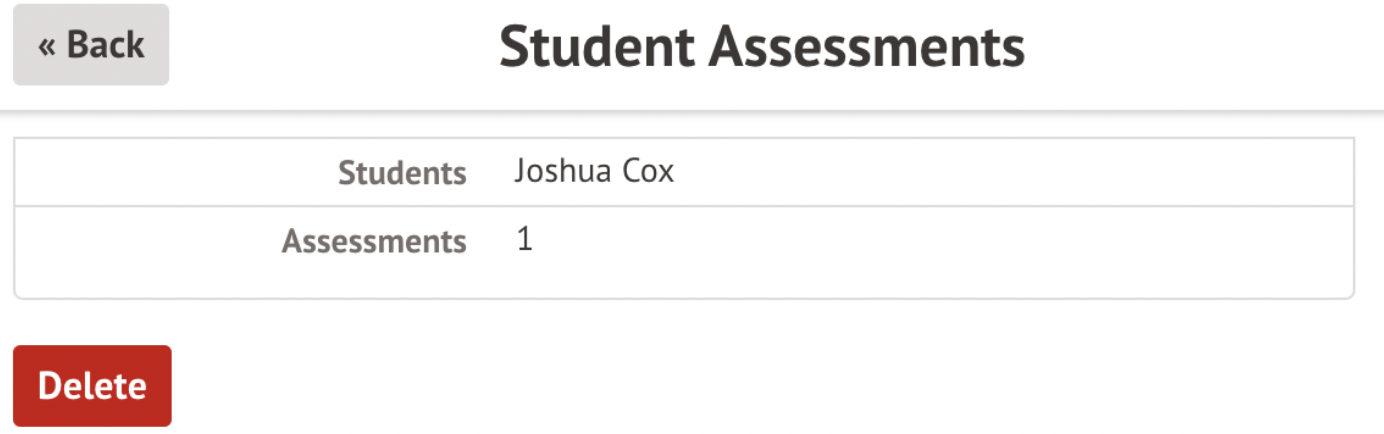The image size is (1384, 434).
Task: Click empty space right of Joshua Cox
Action: 1000,172
